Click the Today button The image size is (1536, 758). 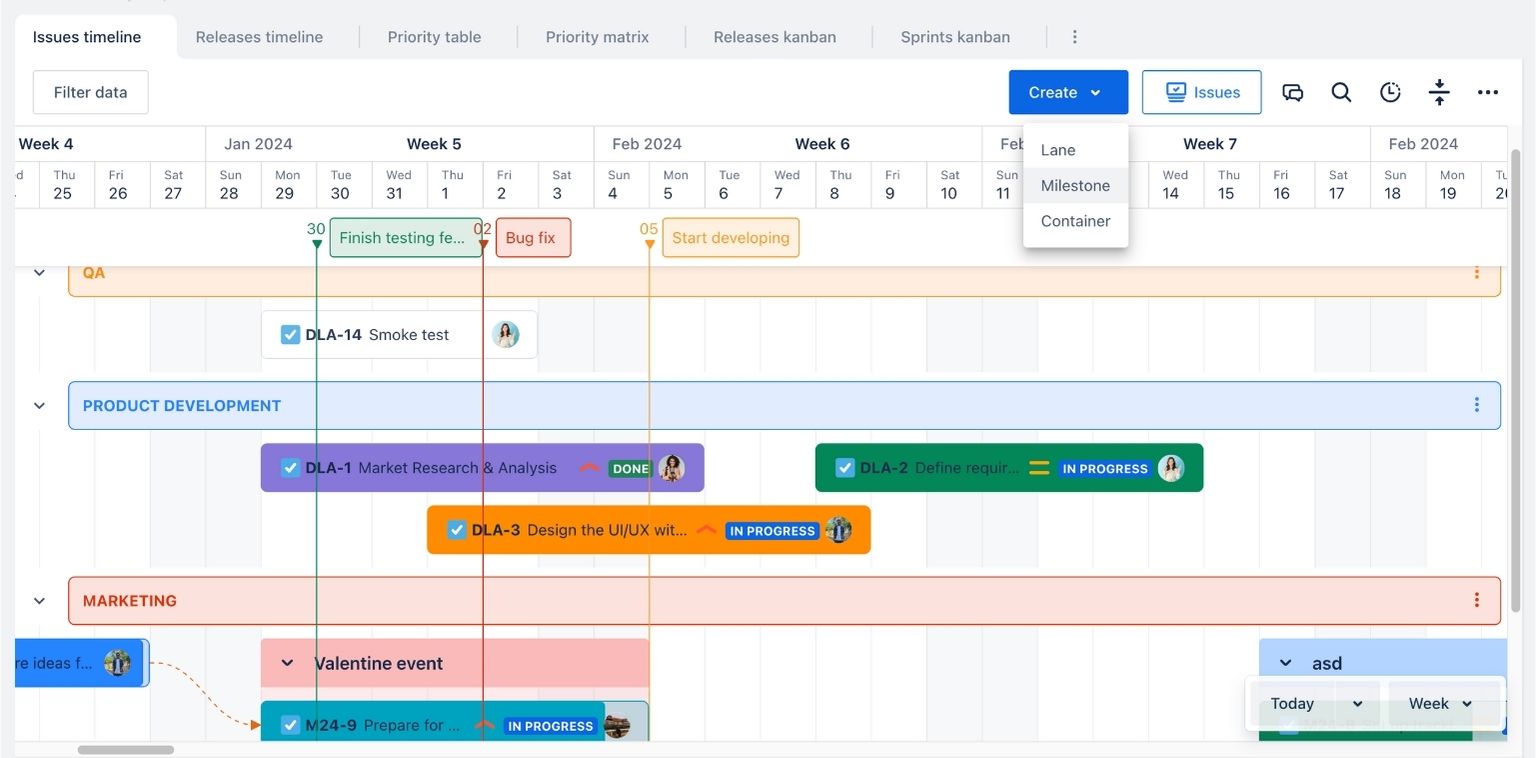[1294, 703]
